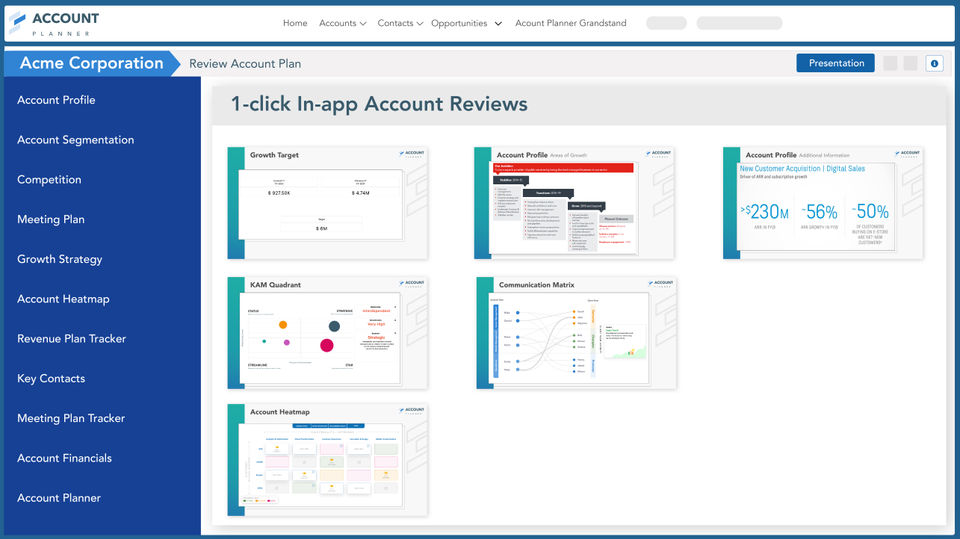Open the Growth Target slide thumbnail
960x539 pixels.
pyautogui.click(x=328, y=203)
